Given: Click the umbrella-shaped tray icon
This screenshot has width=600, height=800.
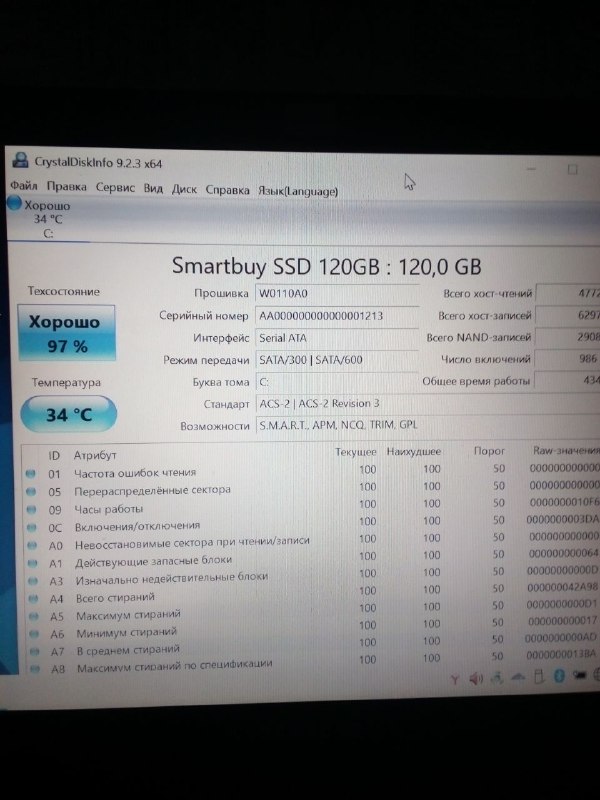Looking at the screenshot, I should pos(518,677).
